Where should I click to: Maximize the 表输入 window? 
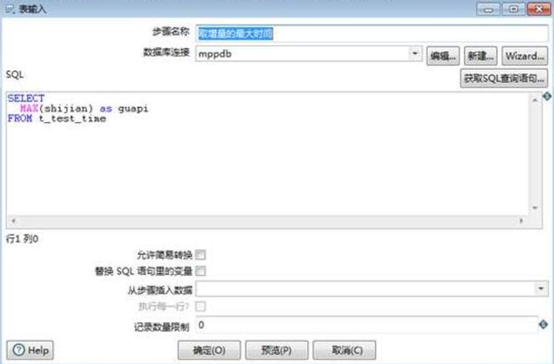pos(513,9)
